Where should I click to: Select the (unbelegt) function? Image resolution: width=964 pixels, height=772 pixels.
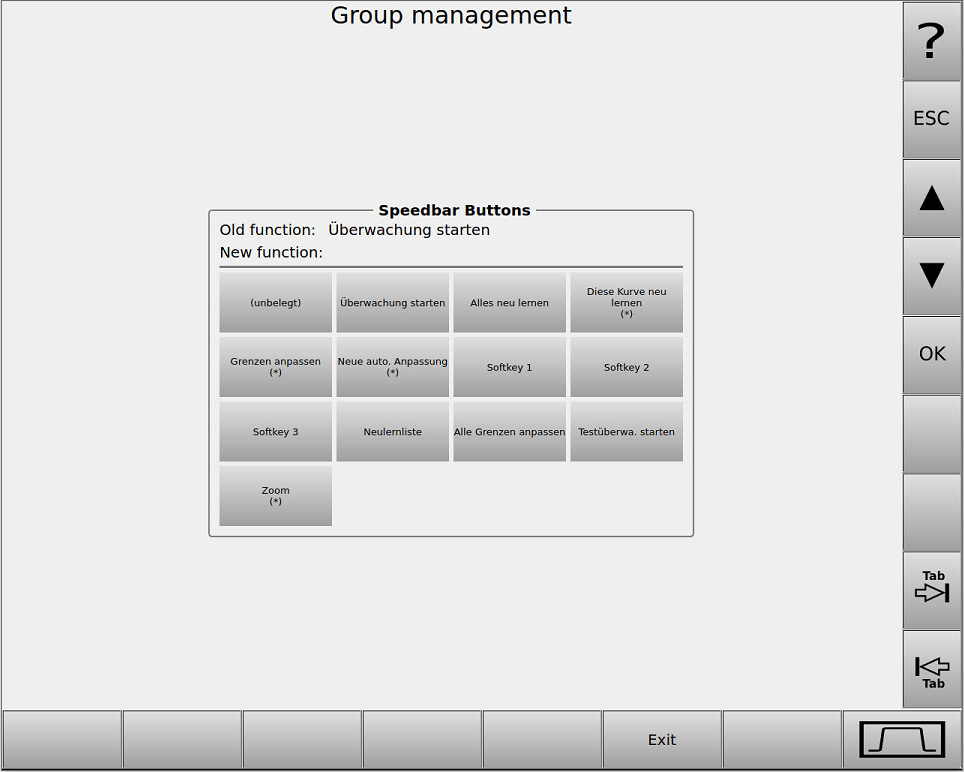tap(275, 302)
